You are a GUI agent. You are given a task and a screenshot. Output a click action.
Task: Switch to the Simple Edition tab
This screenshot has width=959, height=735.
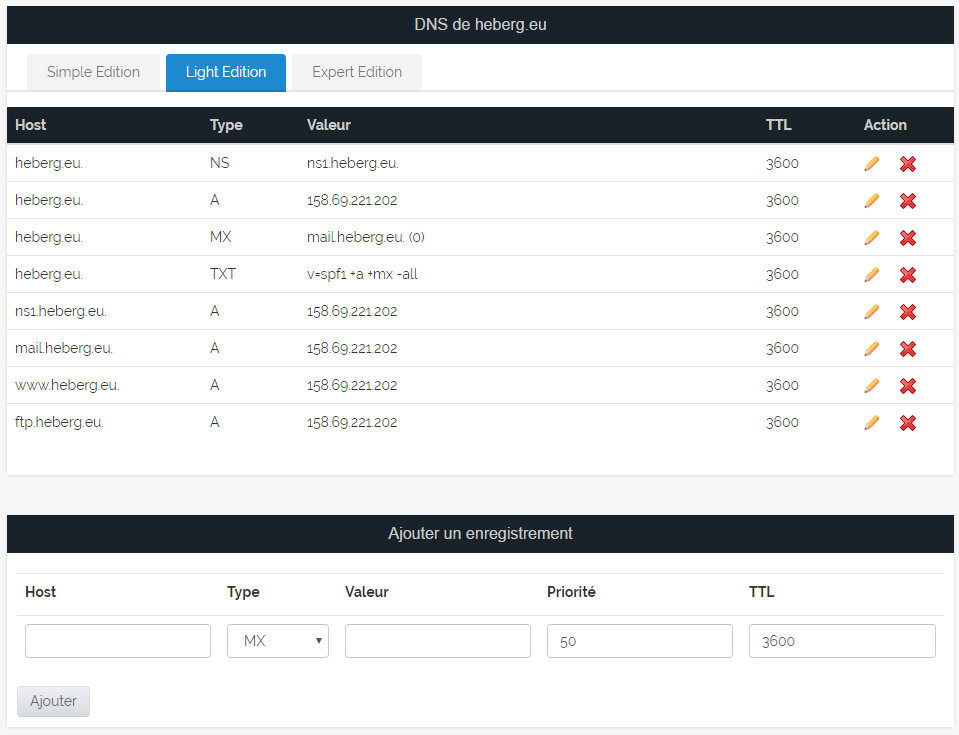point(93,72)
